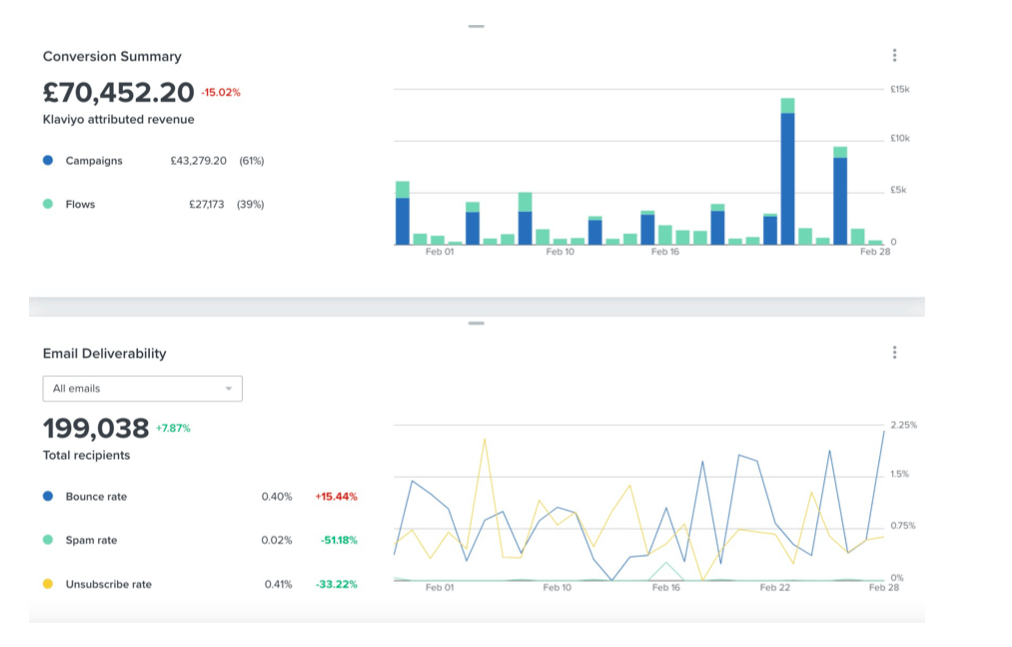
Task: Click the £10k axis label
Action: (900, 138)
